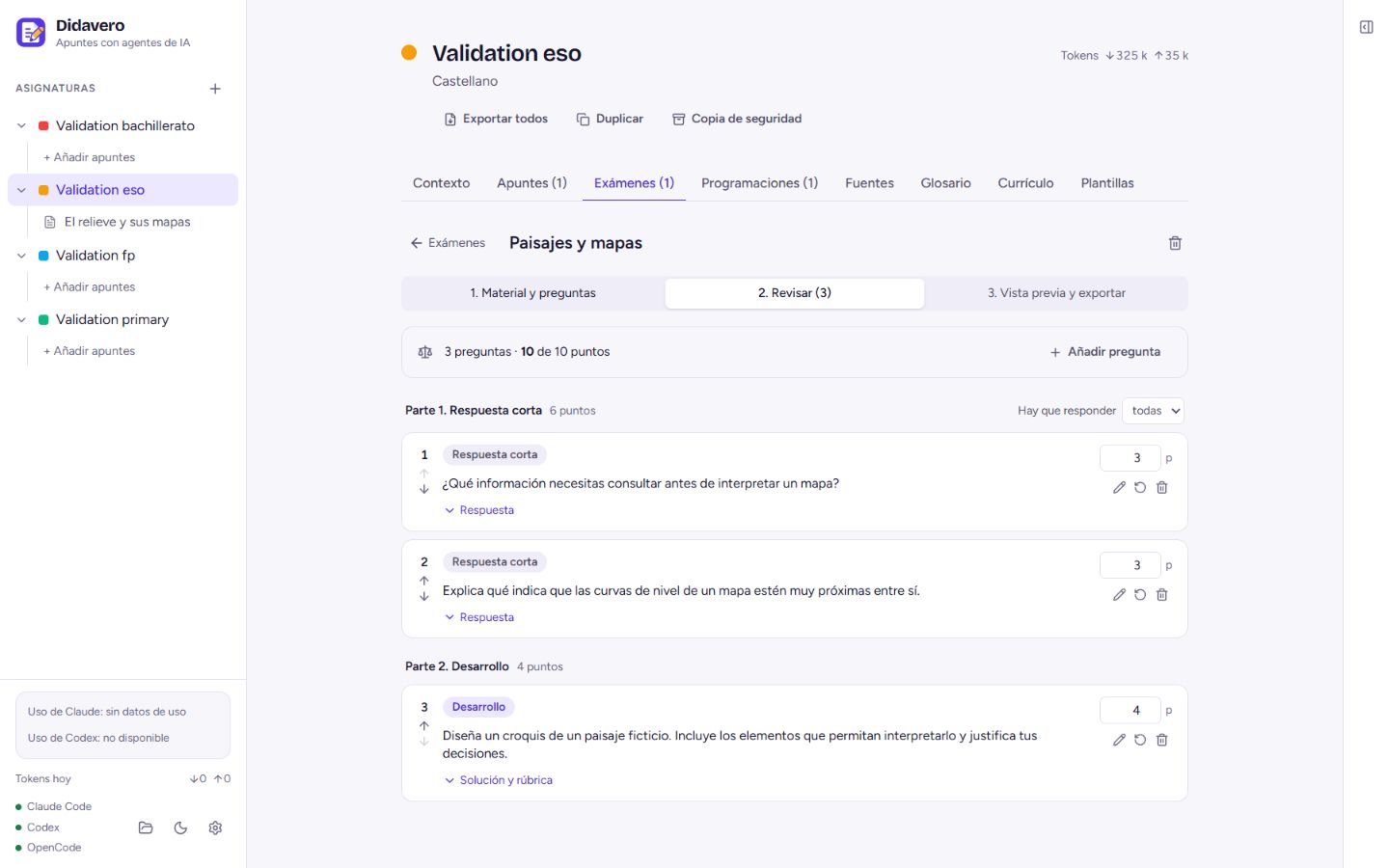Image resolution: width=1389 pixels, height=868 pixels.
Task: Collapse Validation bachillerato subject
Action: [21, 126]
